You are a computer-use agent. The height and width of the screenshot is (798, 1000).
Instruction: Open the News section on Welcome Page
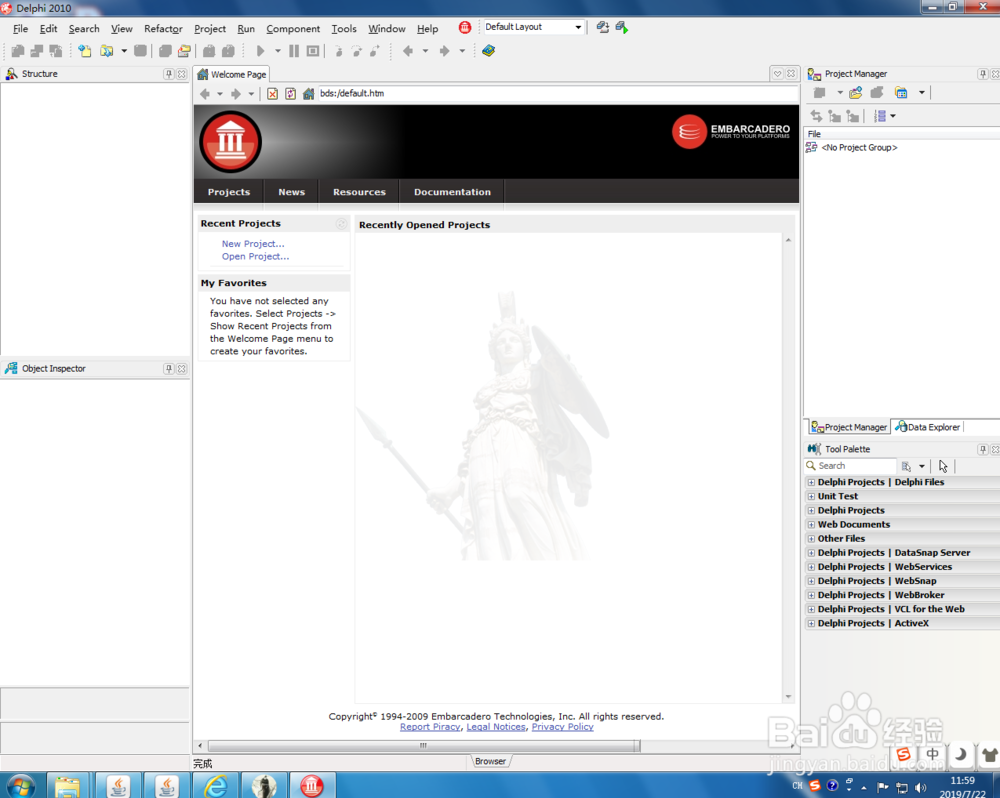coord(291,192)
